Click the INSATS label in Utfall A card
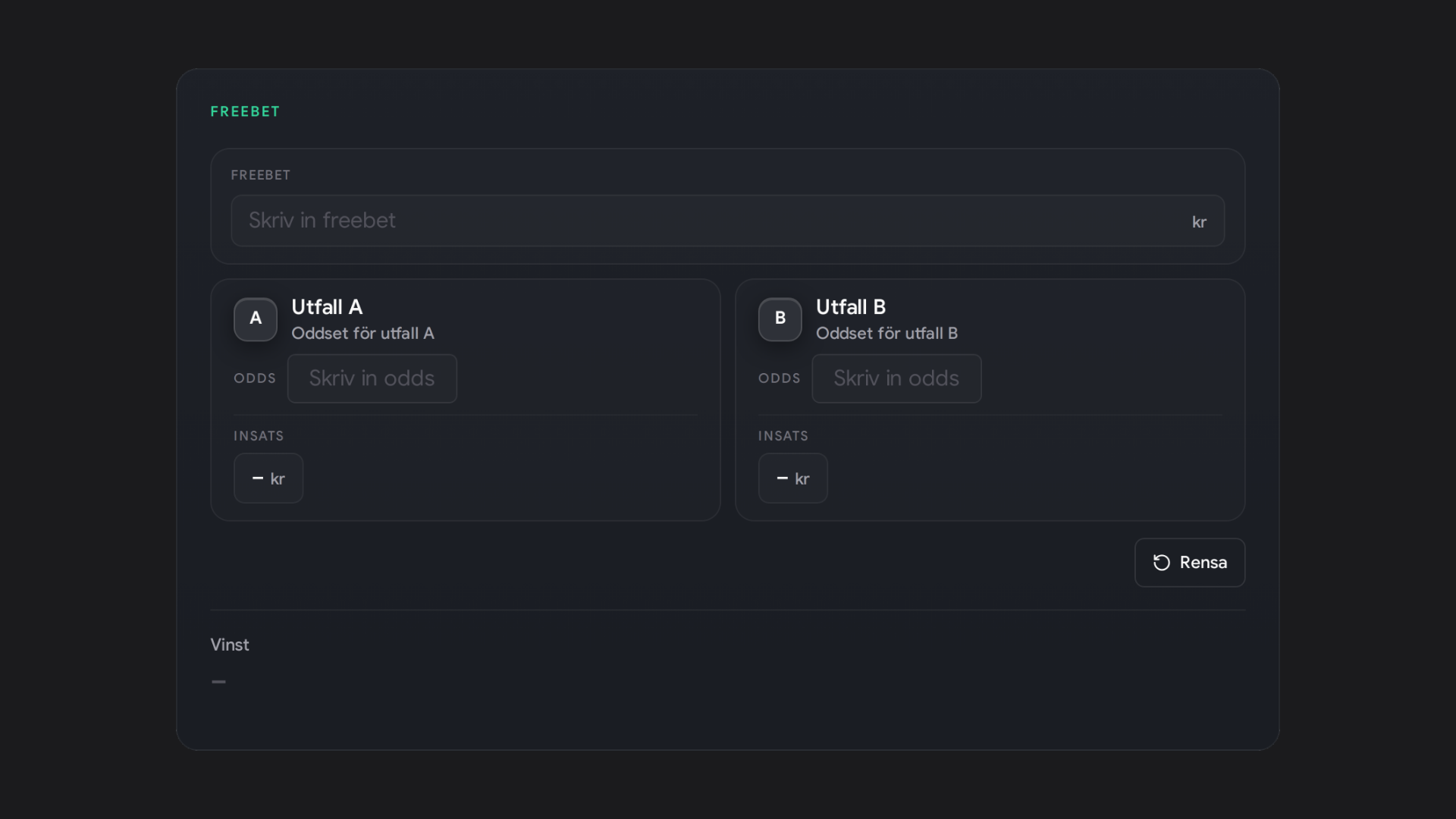Screen dimensions: 1456x819 point(259,436)
